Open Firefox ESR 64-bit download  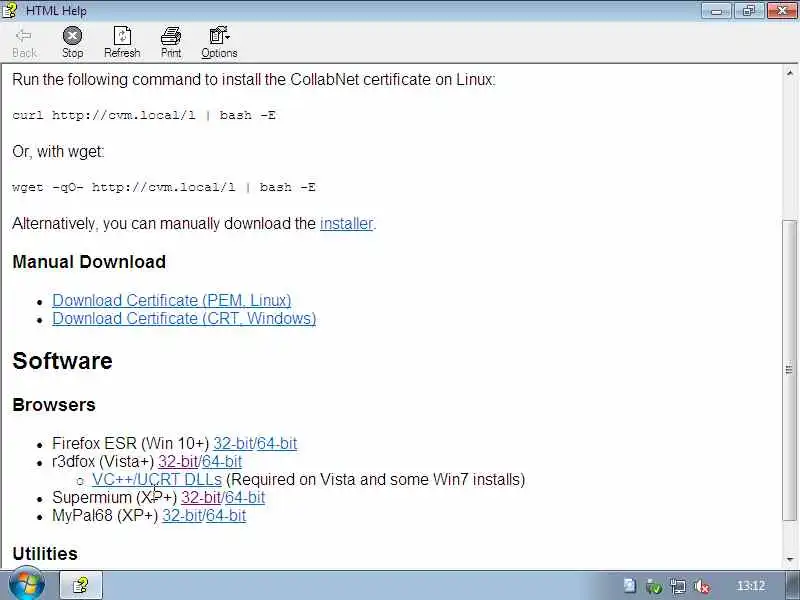(x=277, y=443)
